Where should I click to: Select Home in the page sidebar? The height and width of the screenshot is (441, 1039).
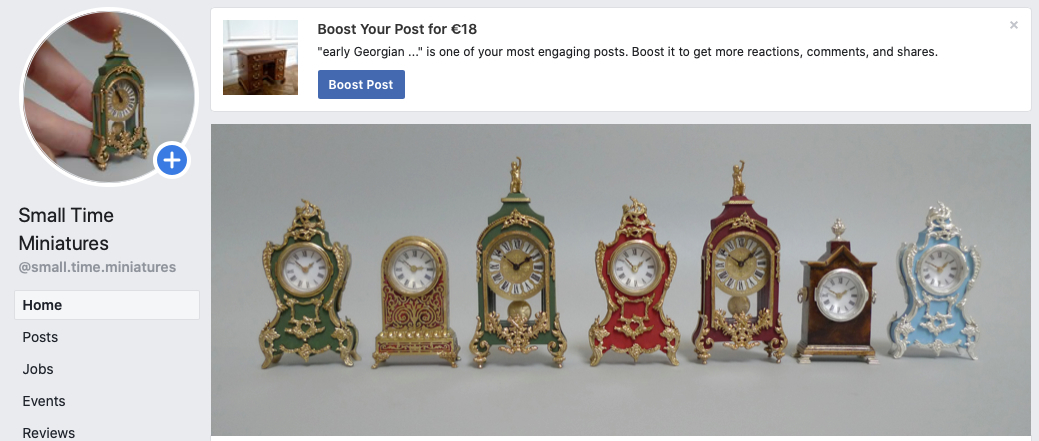[x=107, y=305]
